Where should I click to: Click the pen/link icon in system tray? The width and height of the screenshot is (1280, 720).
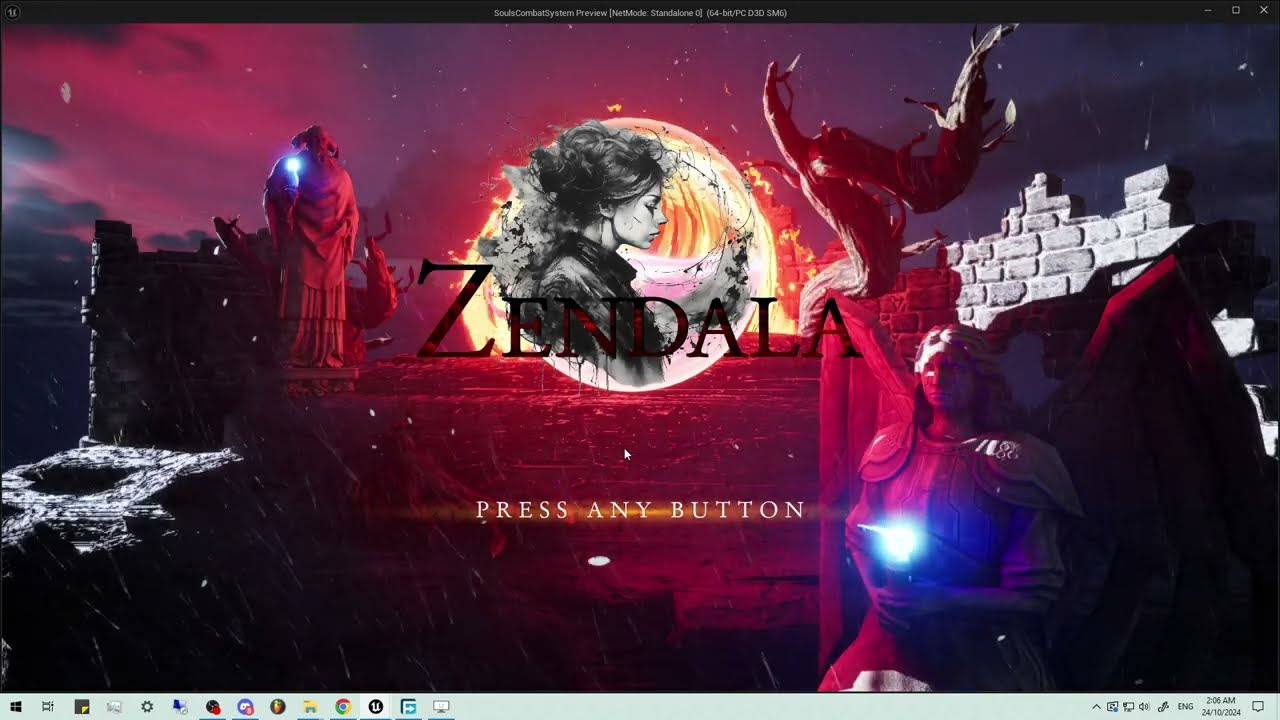pos(1163,707)
